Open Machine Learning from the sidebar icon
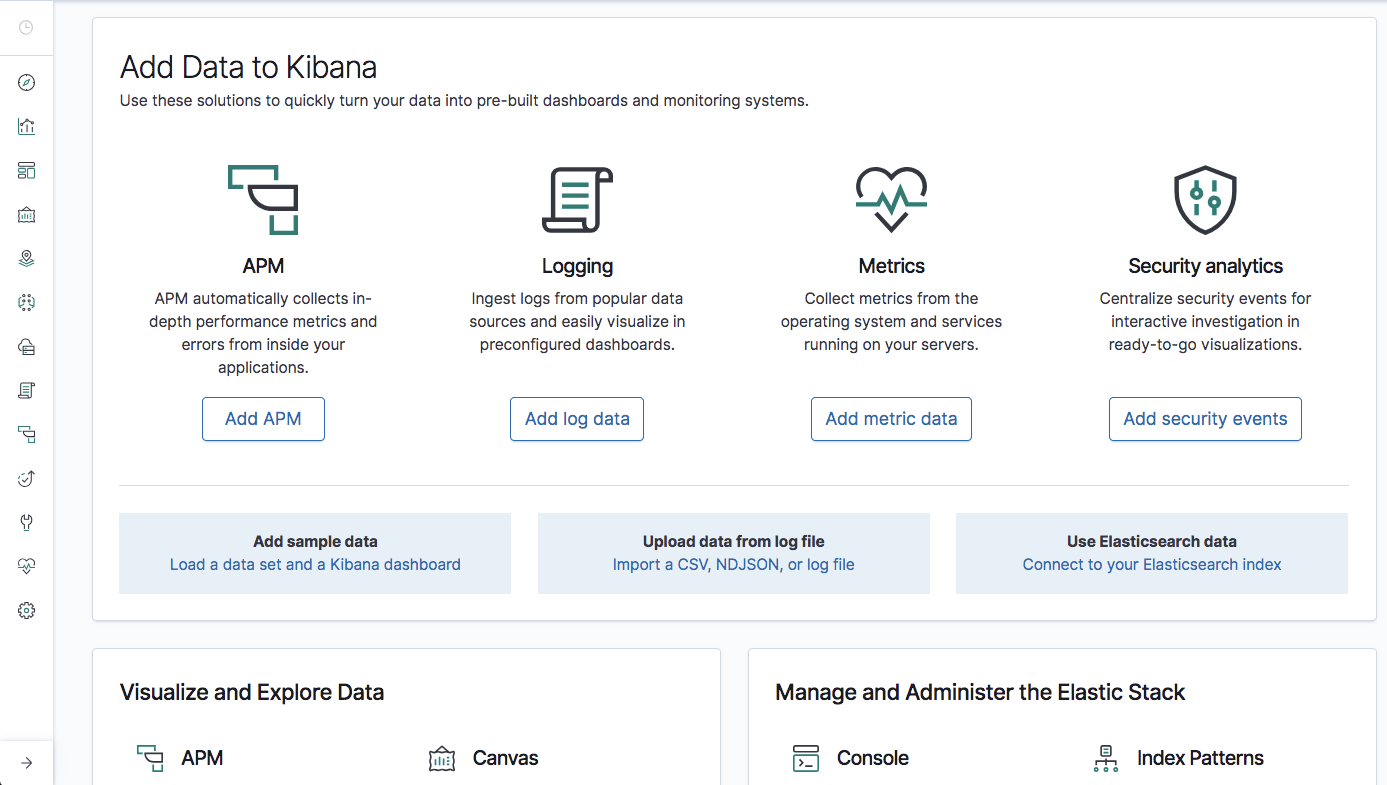 (27, 302)
